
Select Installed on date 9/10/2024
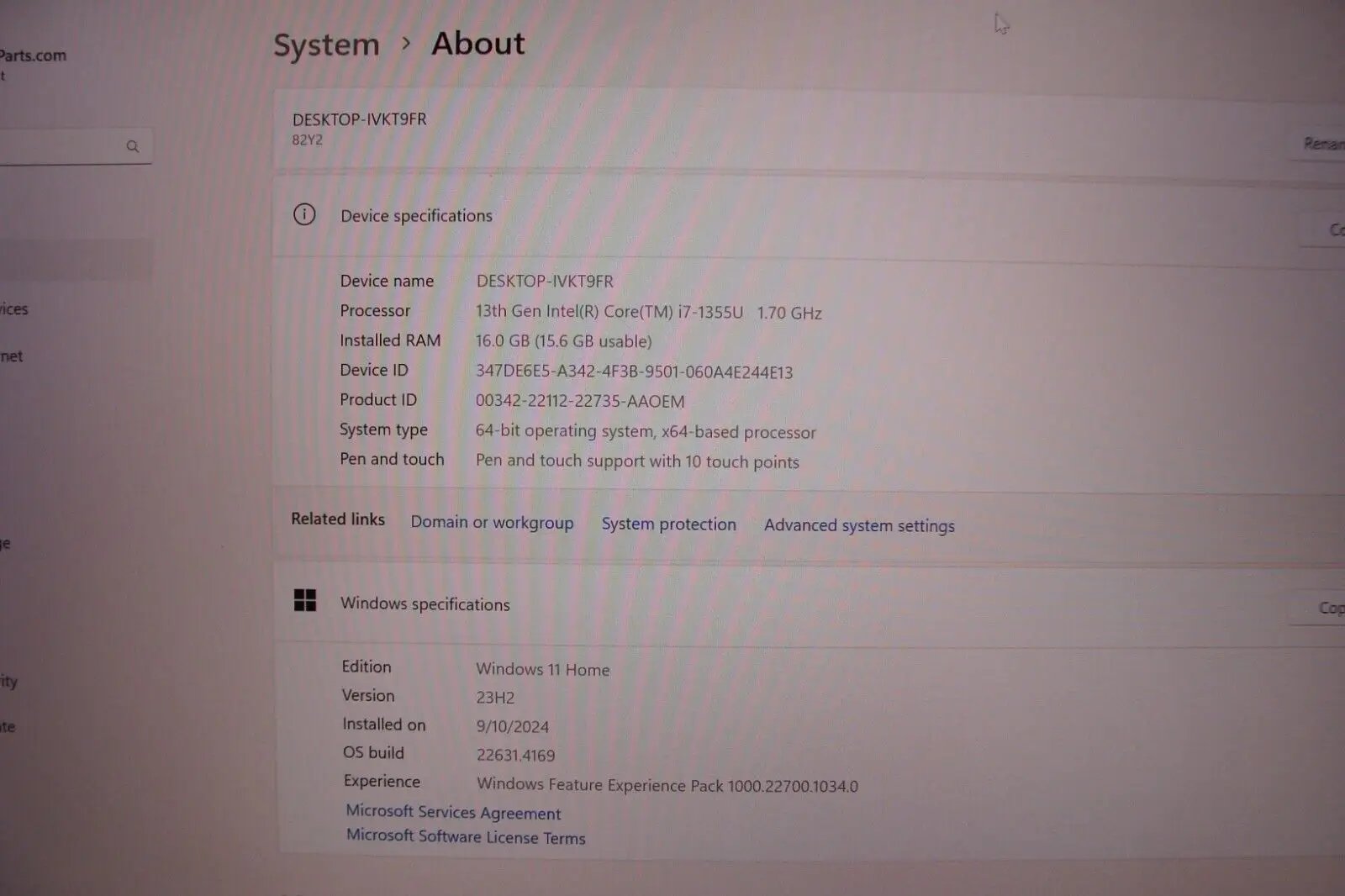click(x=513, y=726)
